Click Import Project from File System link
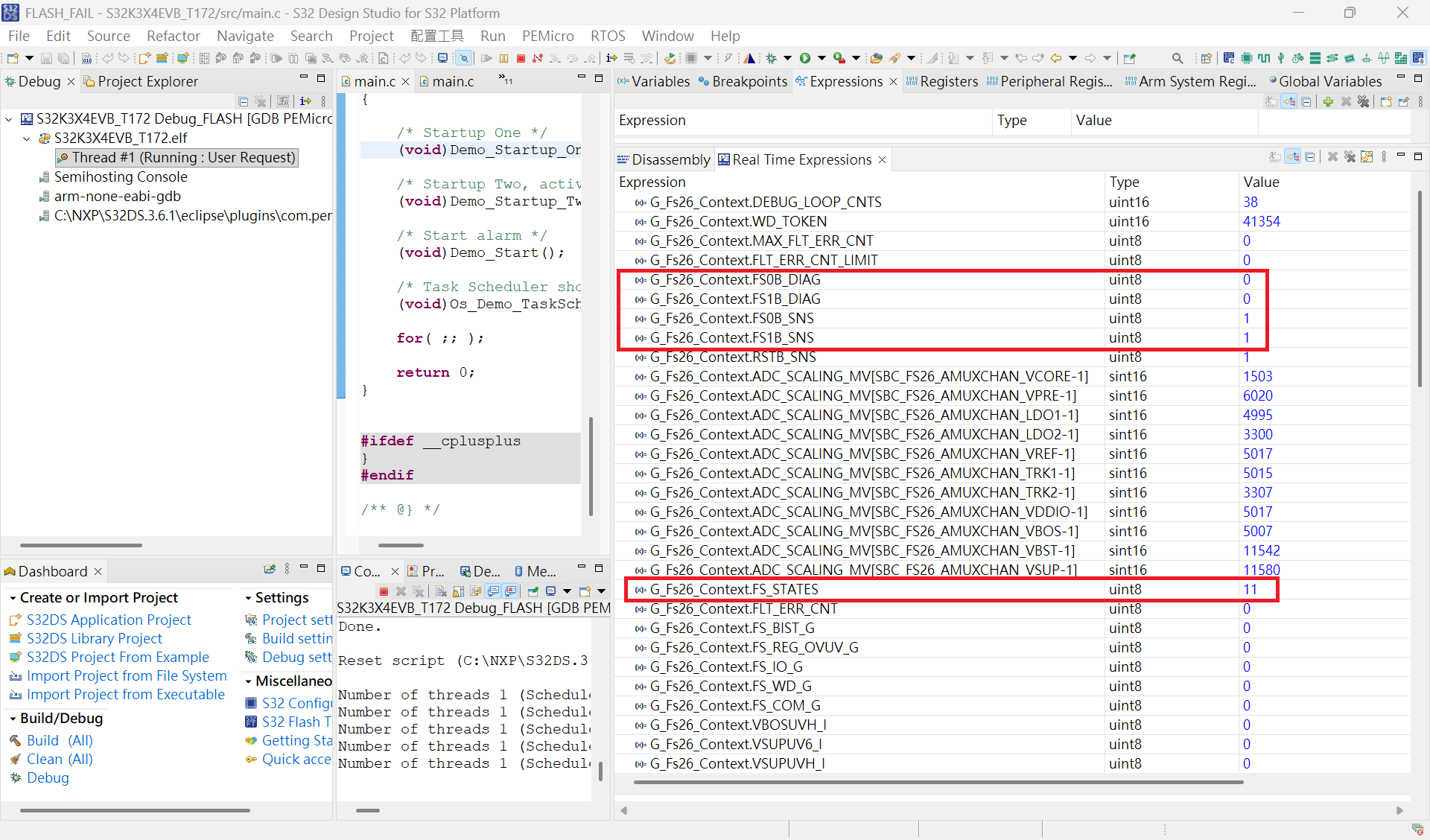 pos(127,675)
